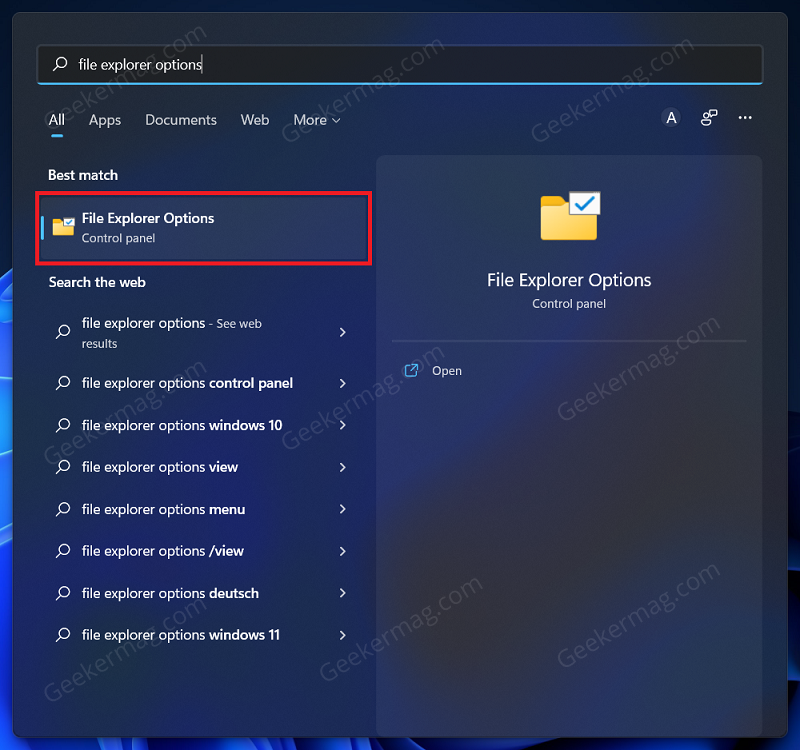Expand 'options control panel' suggestion chevron

[x=342, y=383]
